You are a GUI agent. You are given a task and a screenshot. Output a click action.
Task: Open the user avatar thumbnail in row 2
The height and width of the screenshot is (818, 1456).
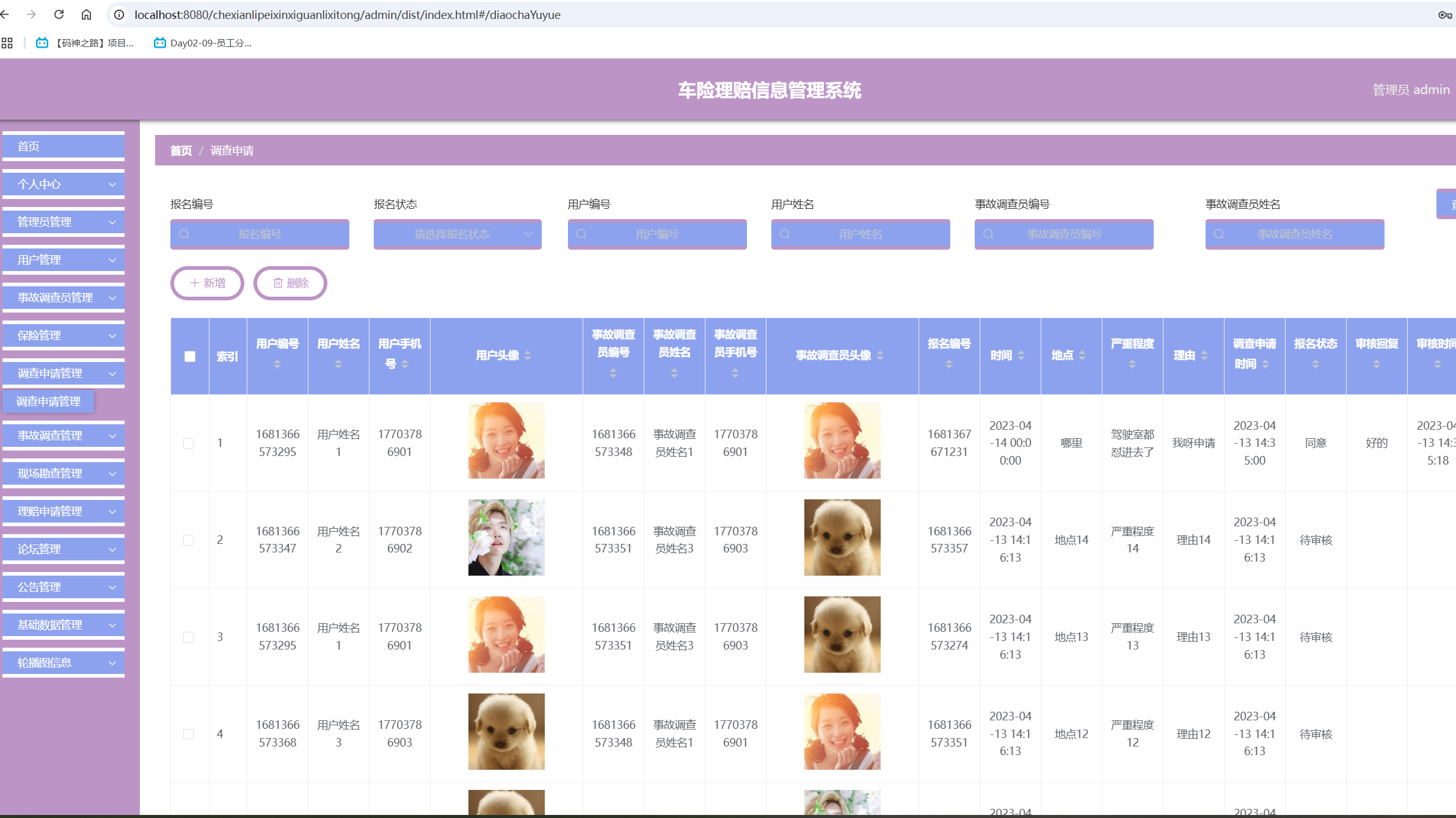coord(506,537)
